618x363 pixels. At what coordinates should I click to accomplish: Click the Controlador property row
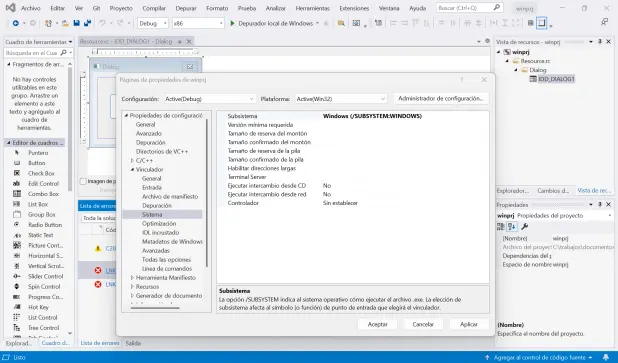pos(353,203)
